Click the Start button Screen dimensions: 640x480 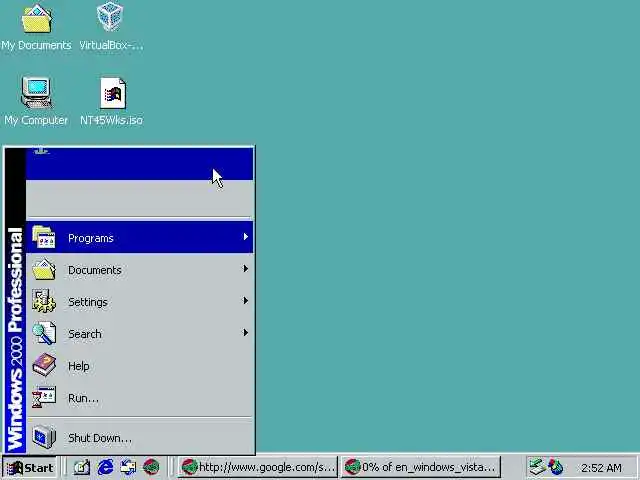[x=30, y=467]
